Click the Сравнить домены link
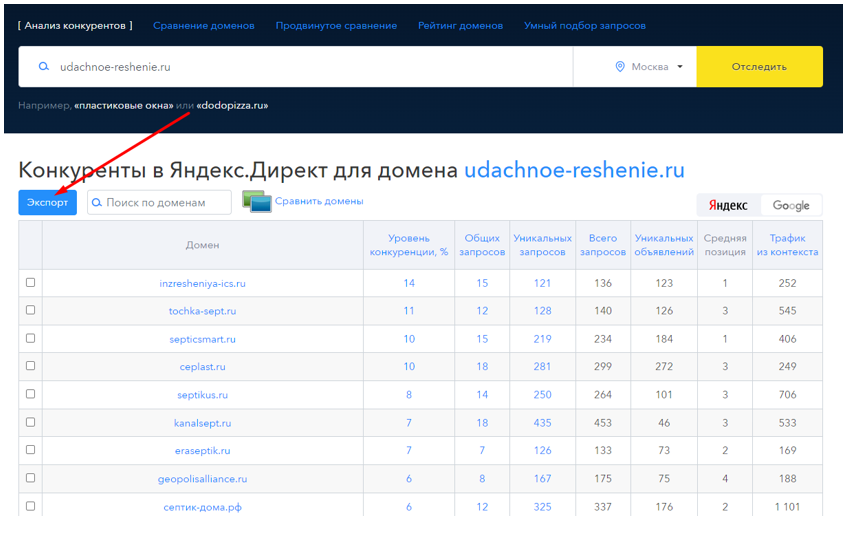Viewport: 852px width, 549px height. click(x=319, y=201)
